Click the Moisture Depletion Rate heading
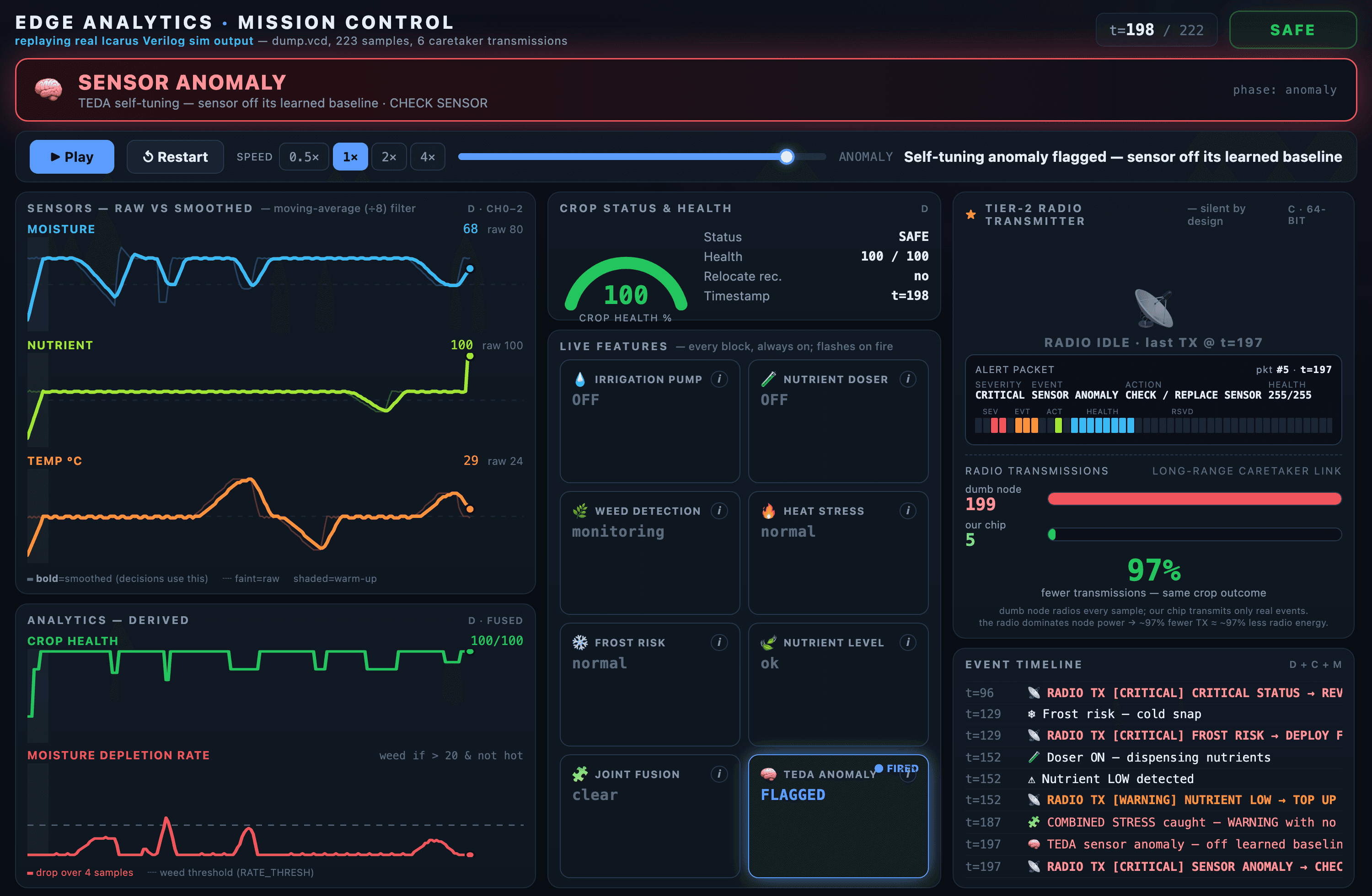Screen dimensions: 1372x896 [x=118, y=755]
